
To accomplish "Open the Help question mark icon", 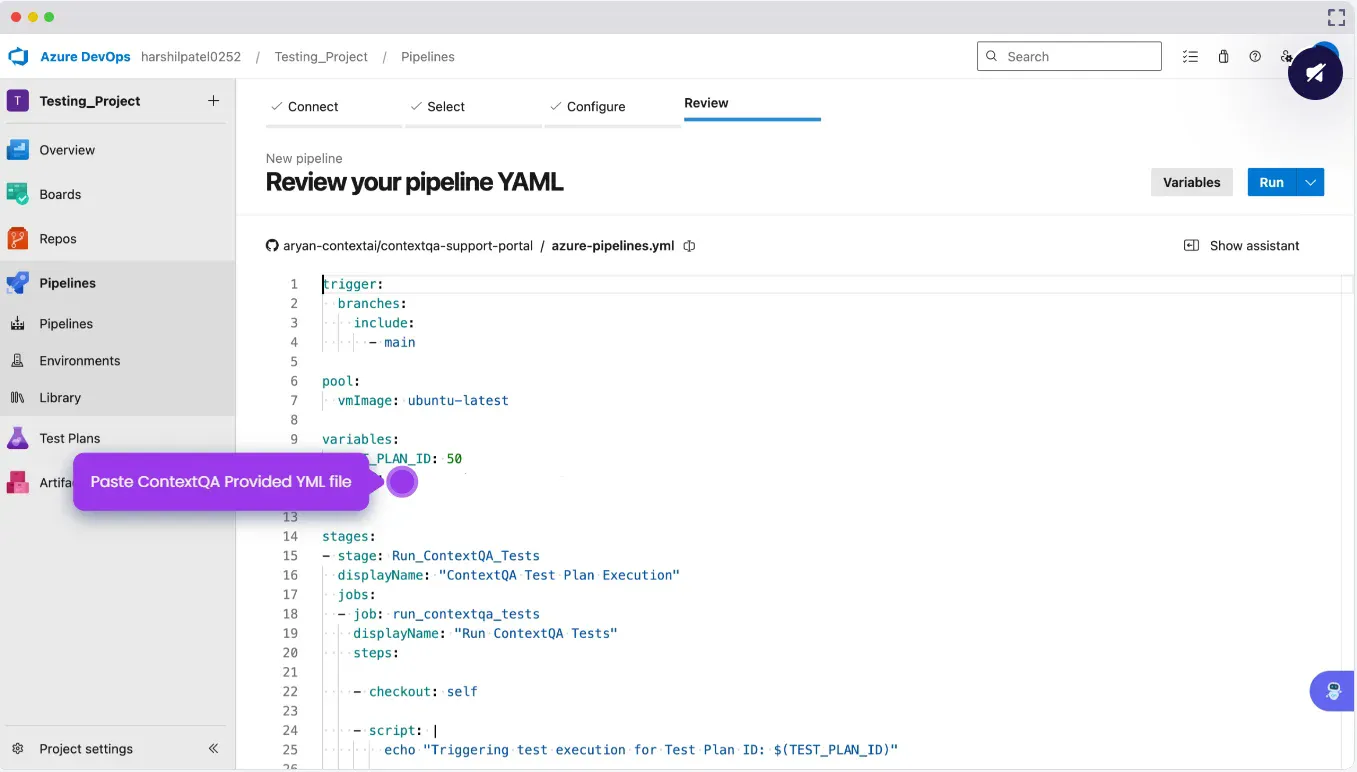I will coord(1255,57).
